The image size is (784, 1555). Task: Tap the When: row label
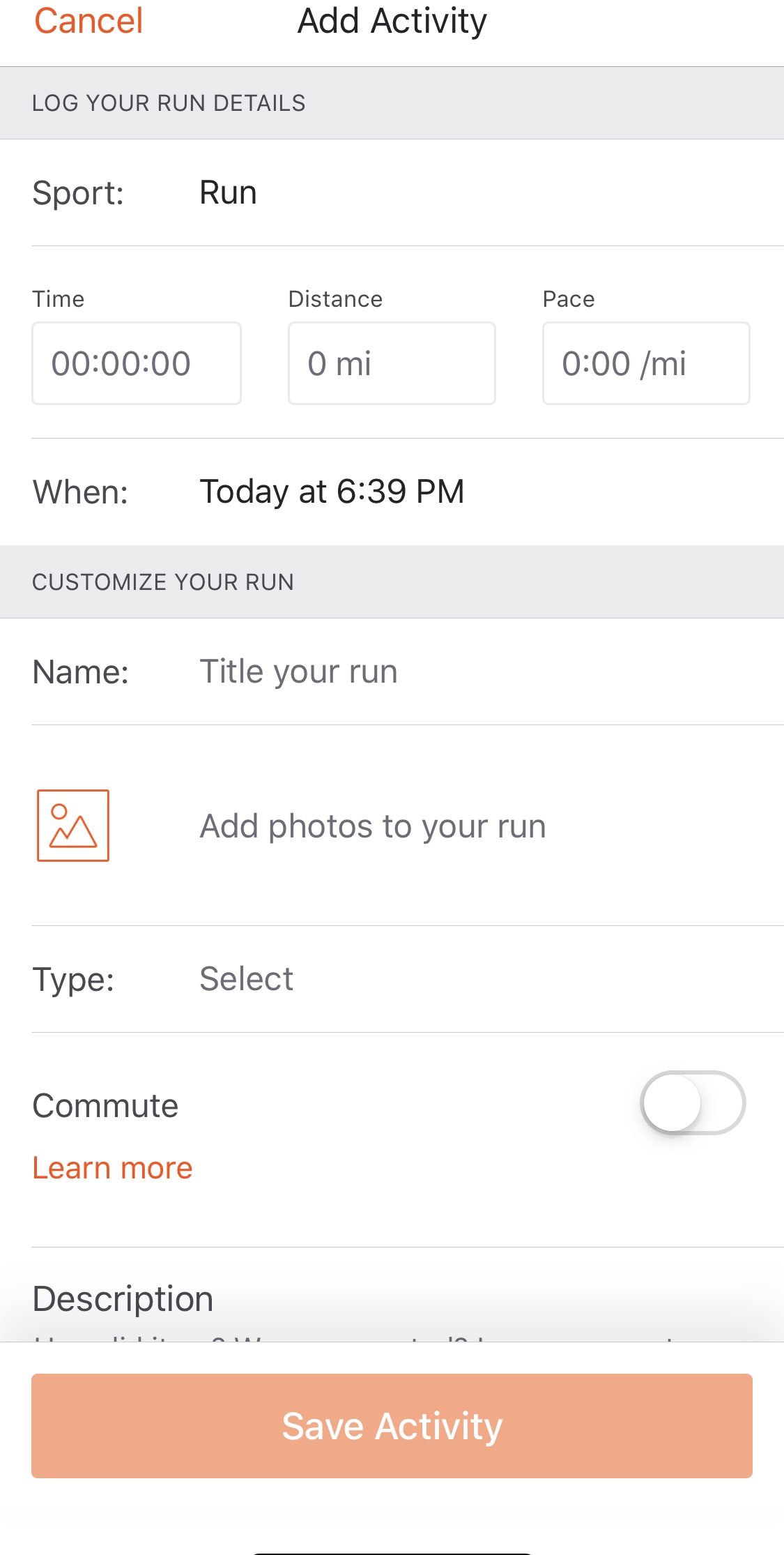click(x=80, y=492)
